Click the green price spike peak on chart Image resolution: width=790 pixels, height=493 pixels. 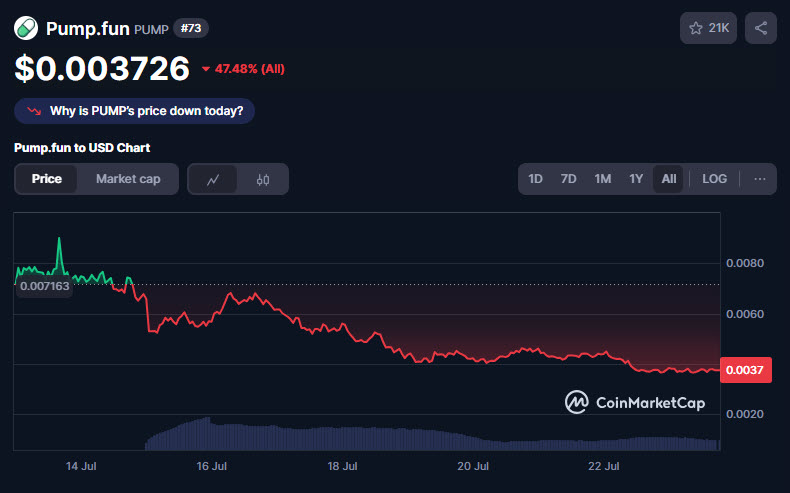[59, 240]
